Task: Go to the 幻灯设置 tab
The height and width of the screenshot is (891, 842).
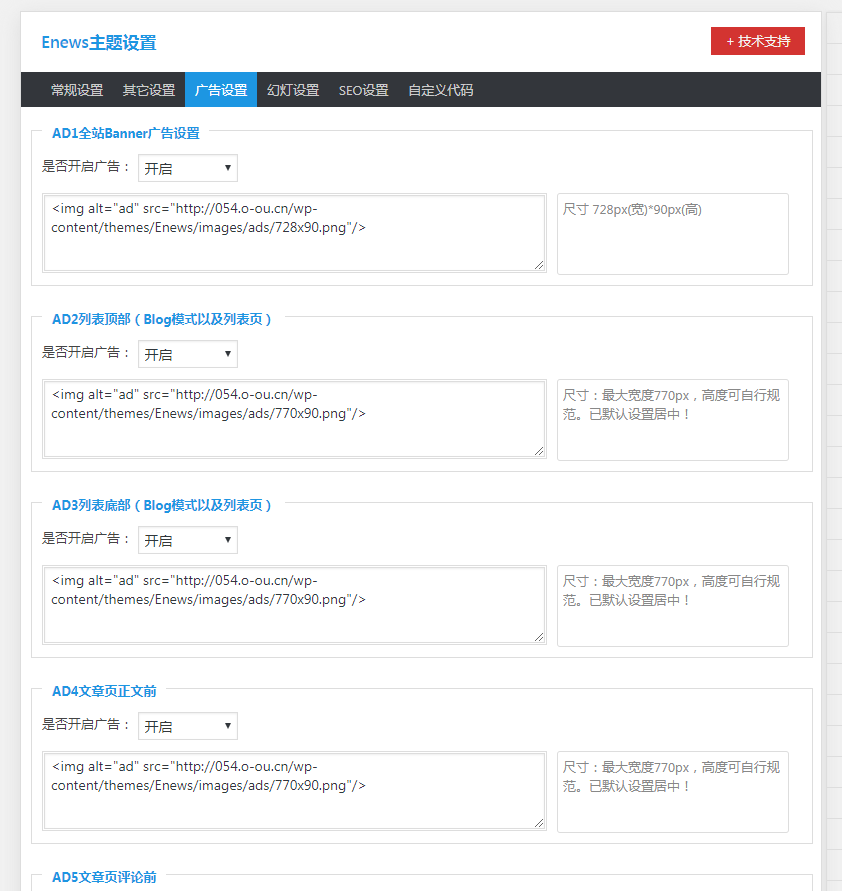Action: 293,90
